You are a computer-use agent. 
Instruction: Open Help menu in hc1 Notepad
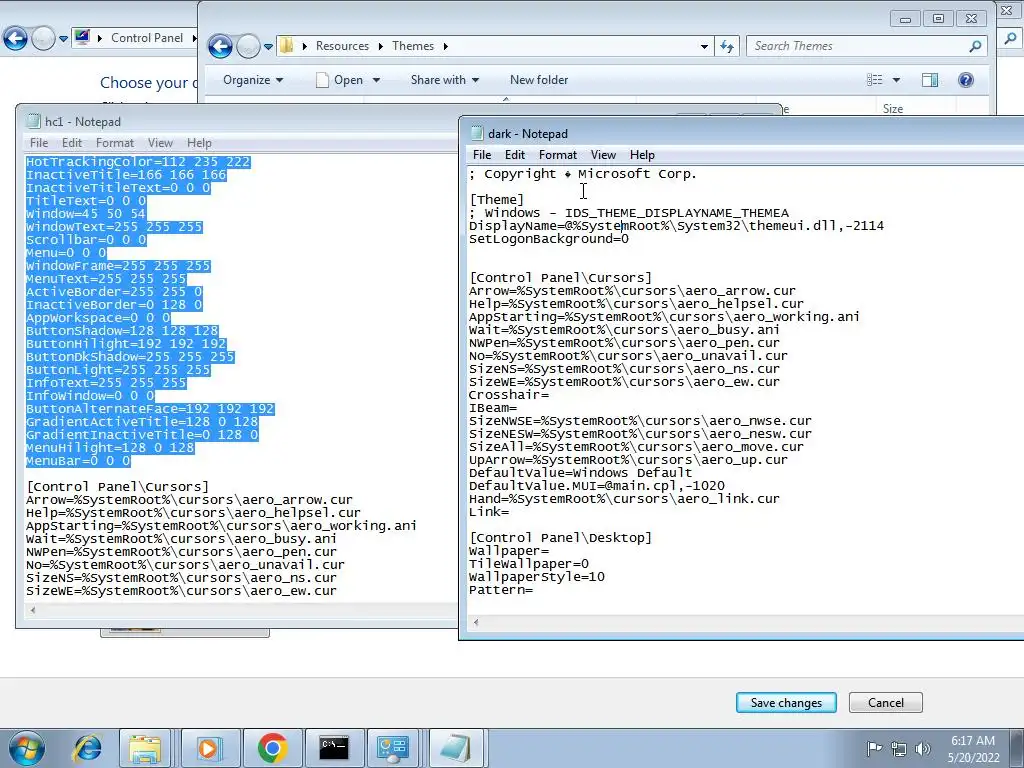point(199,142)
